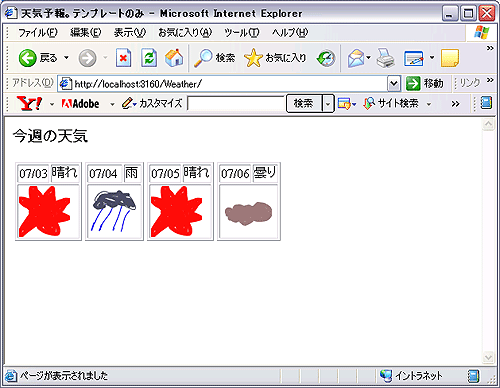Viewport: 500px width, 388px height.
Task: Expand more Yahoo toolbar items chevron
Action: (x=455, y=104)
